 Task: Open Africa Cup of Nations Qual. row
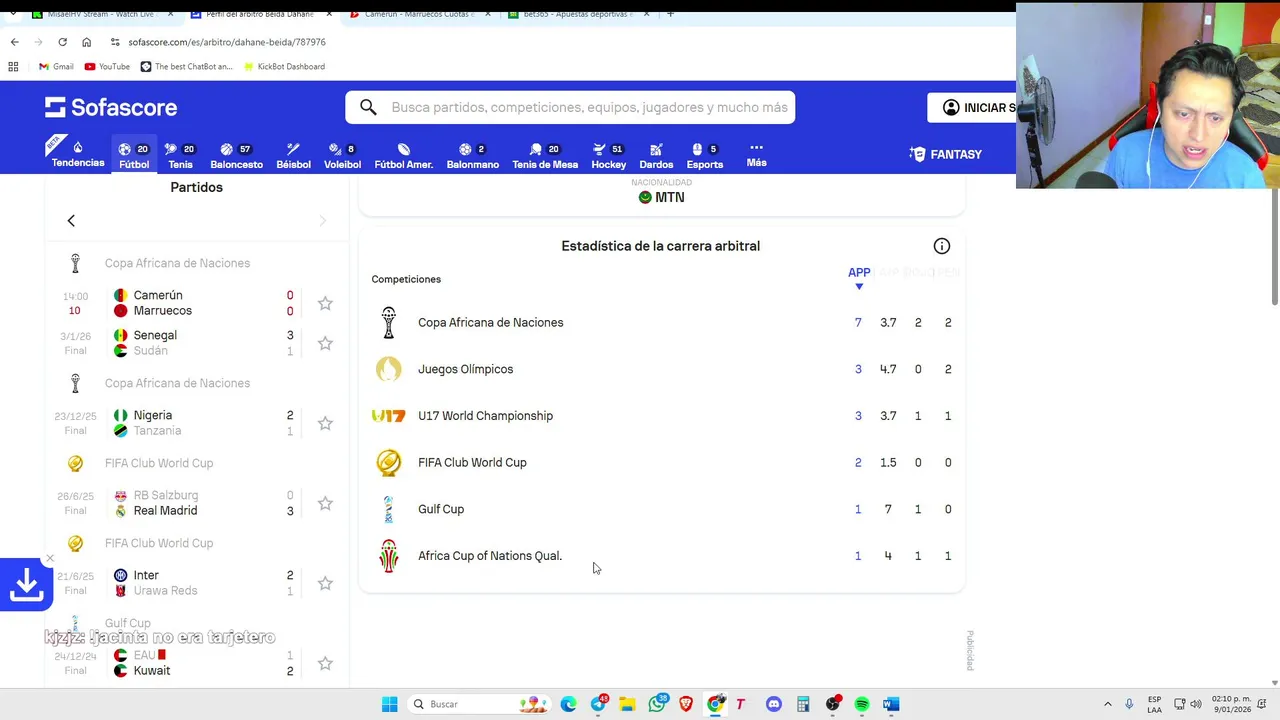(x=661, y=556)
